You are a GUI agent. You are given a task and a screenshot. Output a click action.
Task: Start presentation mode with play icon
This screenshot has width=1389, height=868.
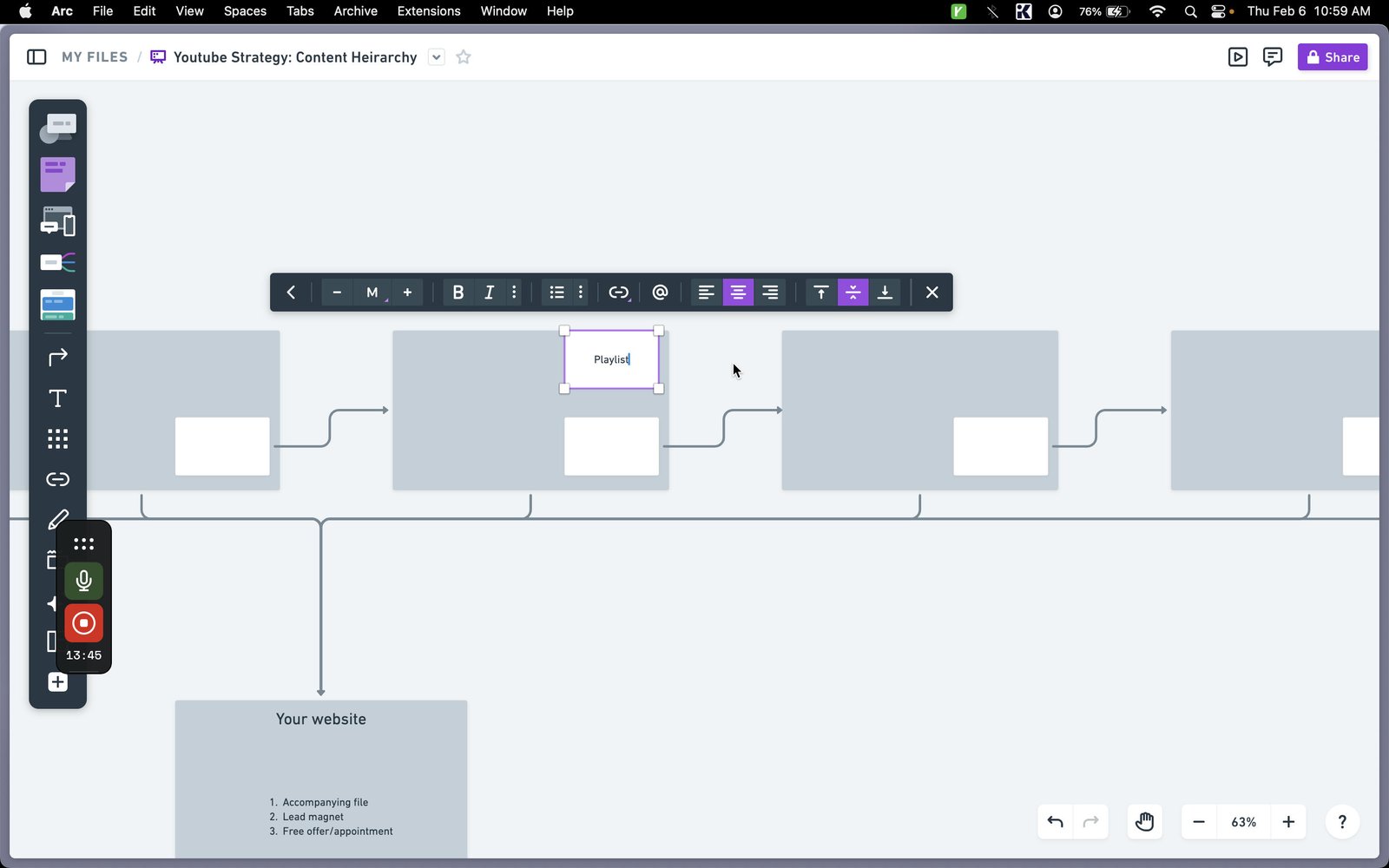(1238, 57)
